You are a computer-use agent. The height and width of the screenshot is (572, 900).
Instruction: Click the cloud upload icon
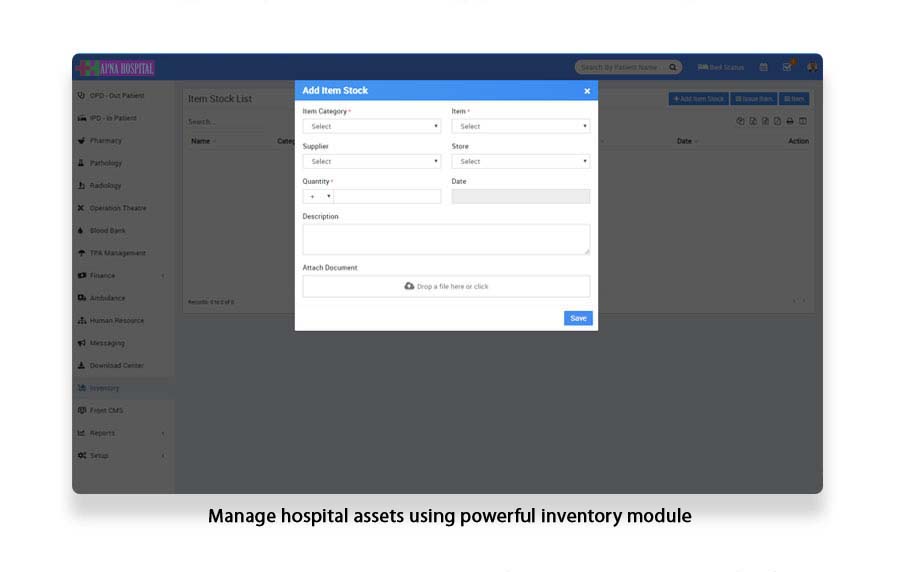pos(409,286)
